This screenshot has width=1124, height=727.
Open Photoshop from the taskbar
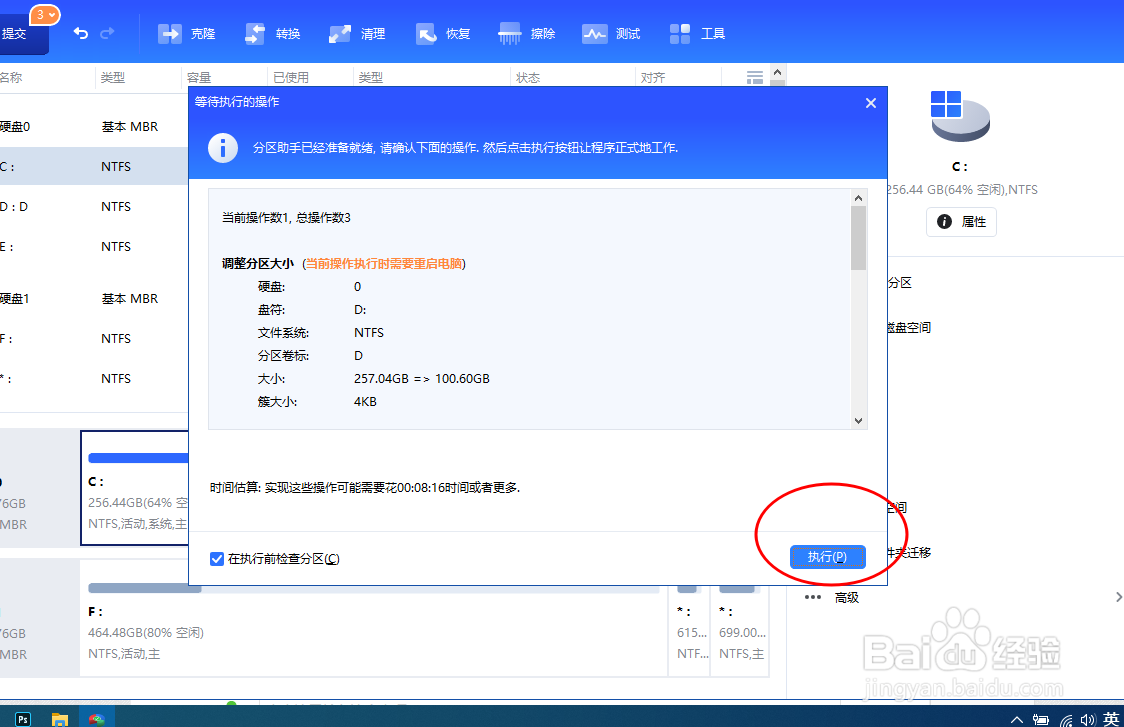click(x=22, y=718)
